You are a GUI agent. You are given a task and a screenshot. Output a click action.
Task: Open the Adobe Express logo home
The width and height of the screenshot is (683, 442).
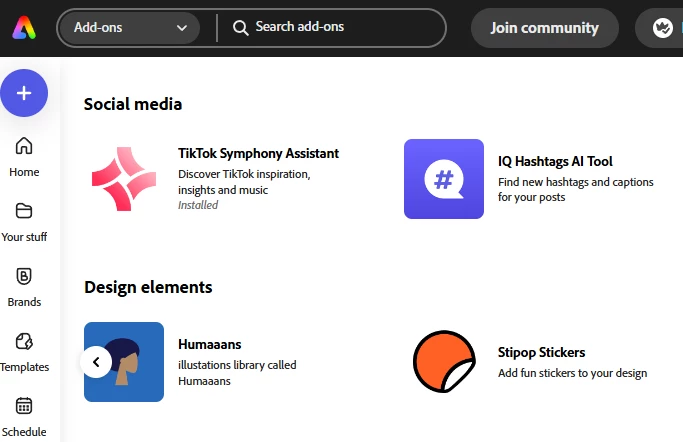click(24, 27)
